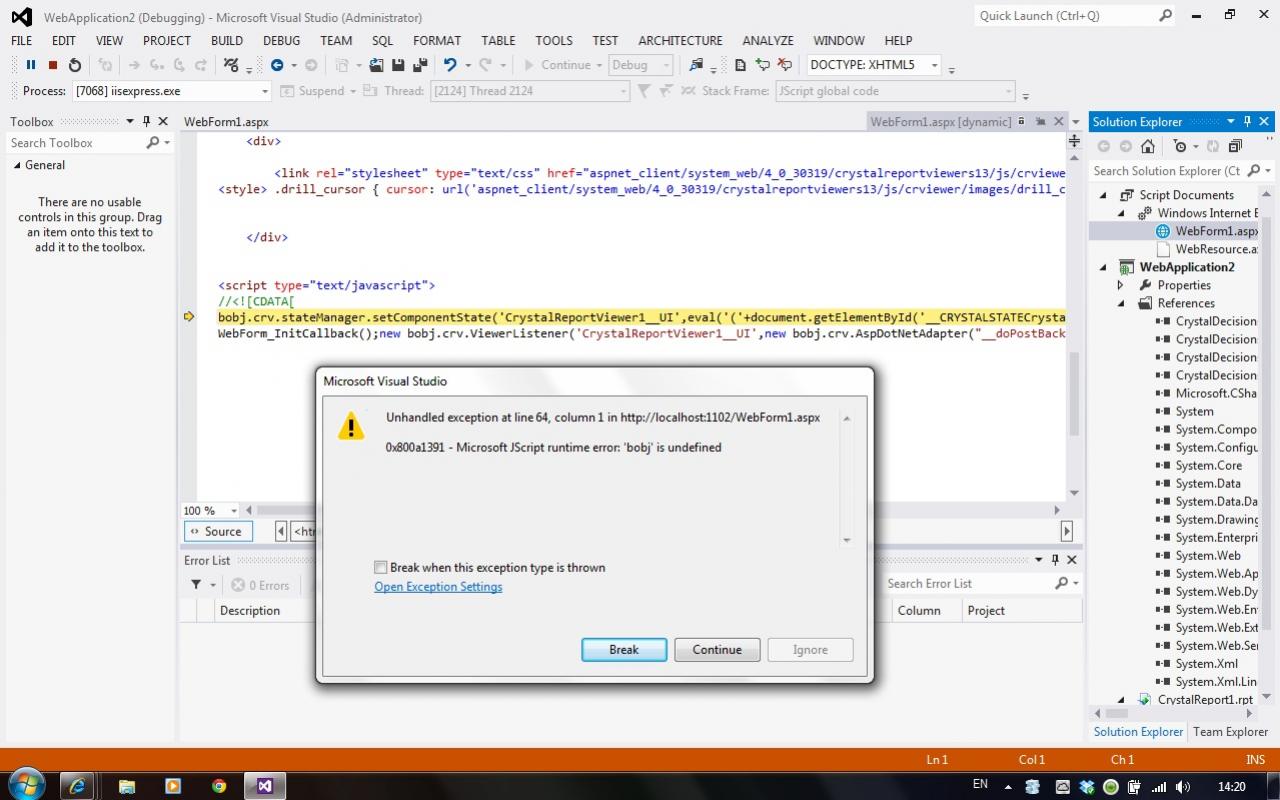Image resolution: width=1280 pixels, height=800 pixels.
Task: Open the BUILD menu
Action: point(227,40)
